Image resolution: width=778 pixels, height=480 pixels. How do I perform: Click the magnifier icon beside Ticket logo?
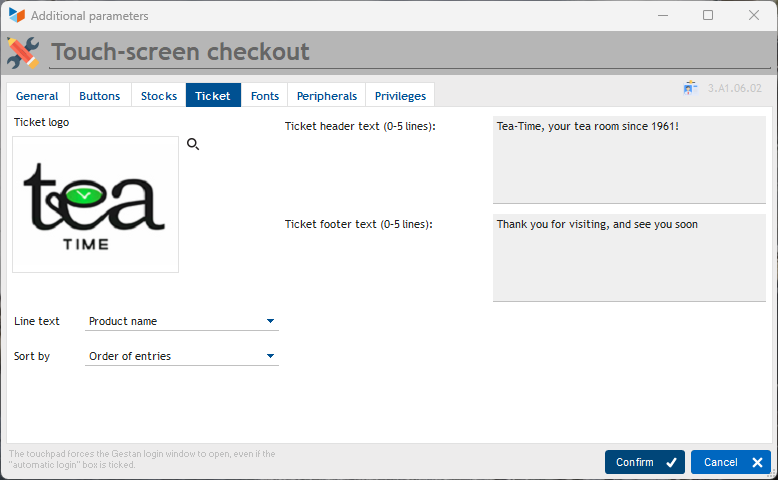pyautogui.click(x=193, y=145)
